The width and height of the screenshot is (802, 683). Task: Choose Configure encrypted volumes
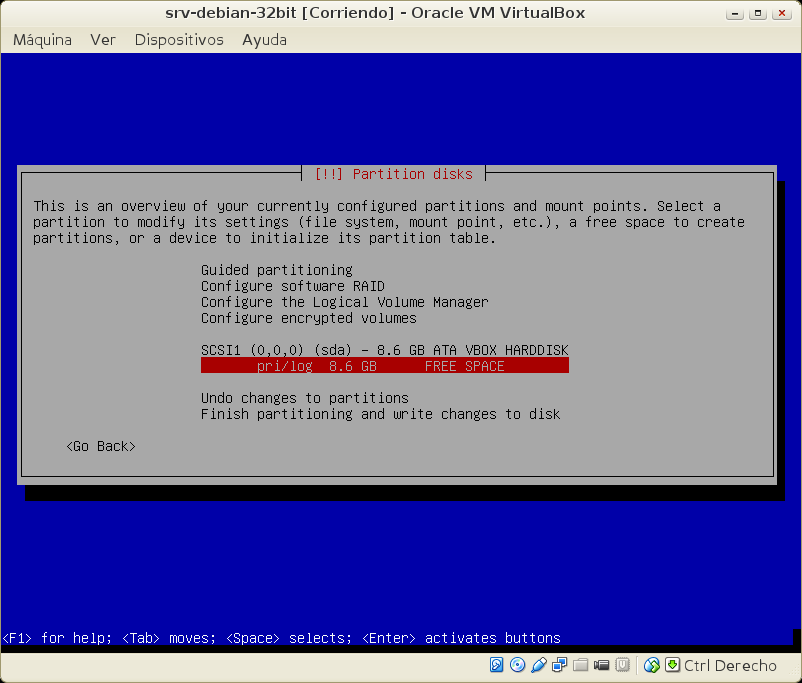coord(309,318)
